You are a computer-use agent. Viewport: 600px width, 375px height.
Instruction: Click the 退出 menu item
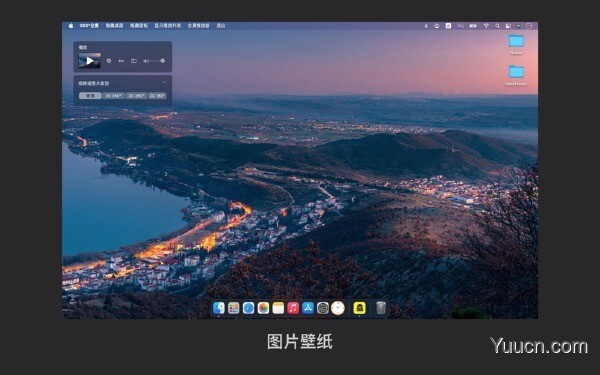point(221,26)
